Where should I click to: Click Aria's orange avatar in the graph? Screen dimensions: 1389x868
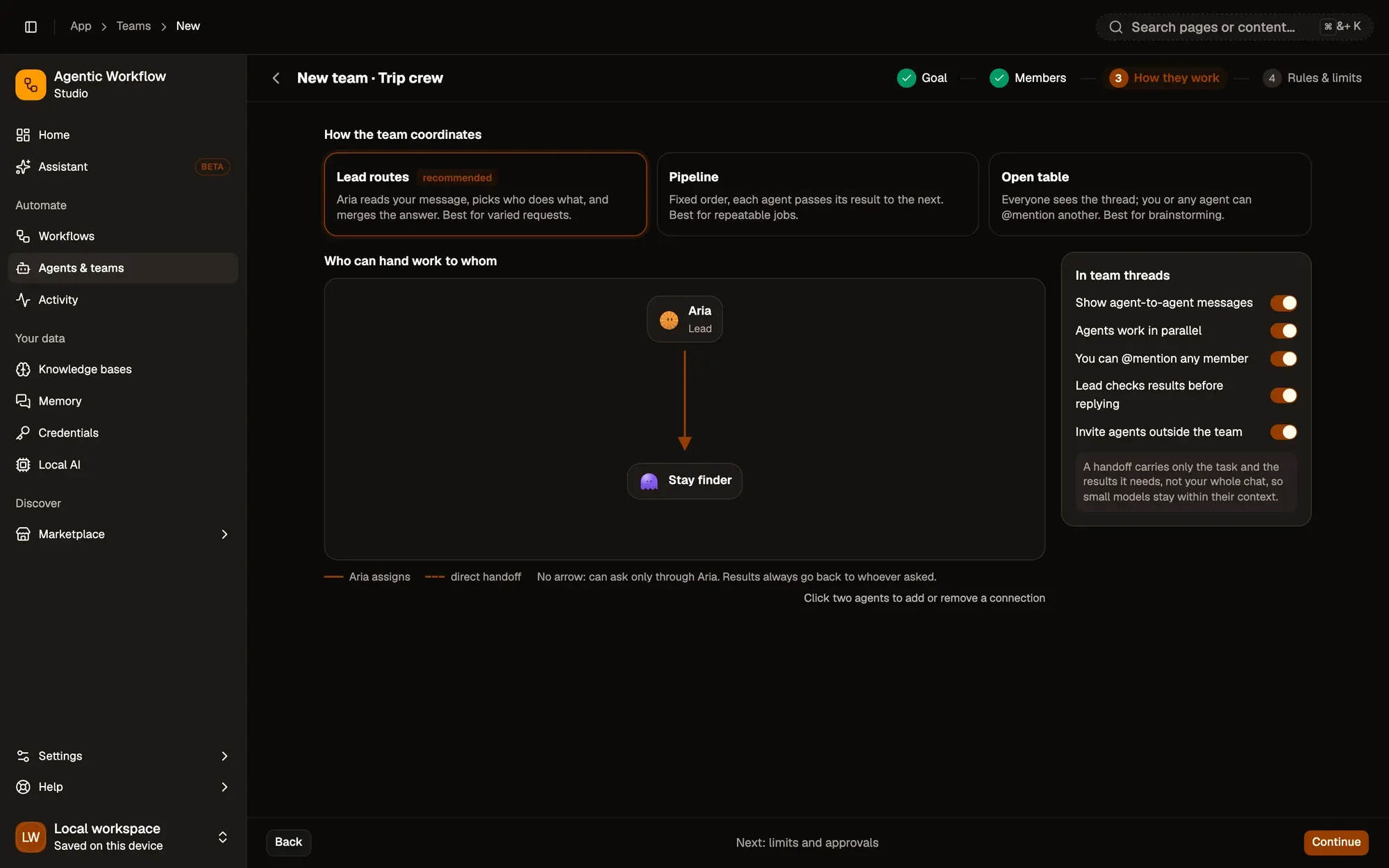pos(669,319)
